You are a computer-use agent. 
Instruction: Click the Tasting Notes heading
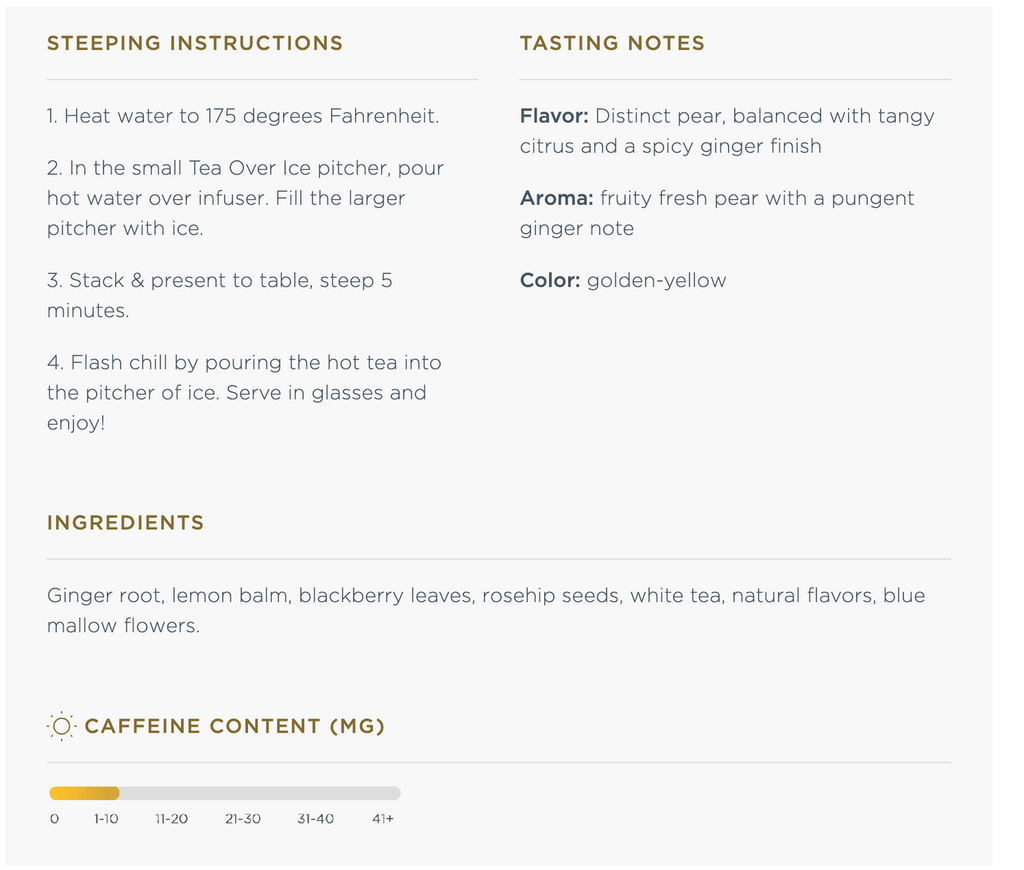[612, 43]
